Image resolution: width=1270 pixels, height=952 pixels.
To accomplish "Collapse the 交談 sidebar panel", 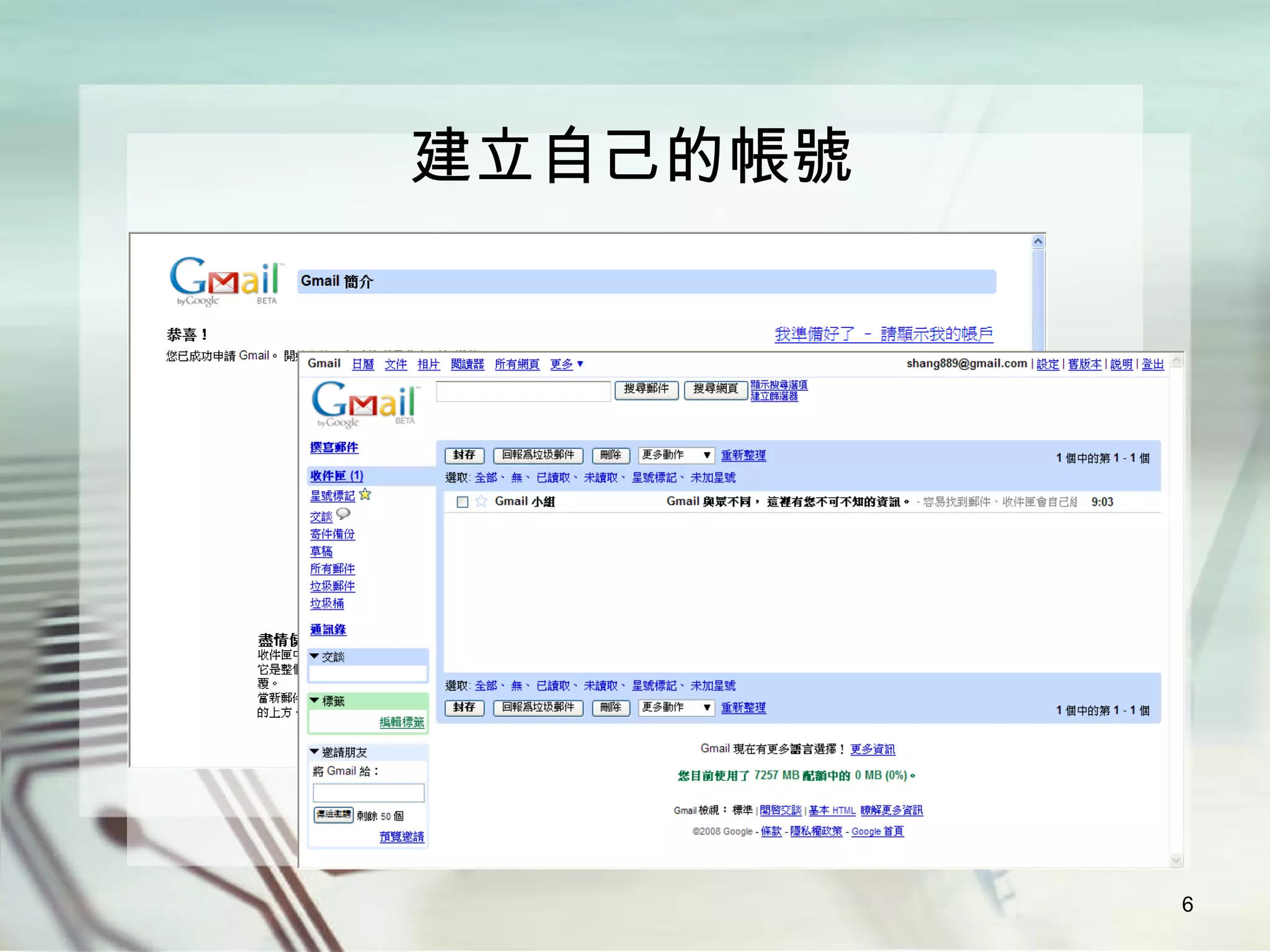I will (314, 656).
